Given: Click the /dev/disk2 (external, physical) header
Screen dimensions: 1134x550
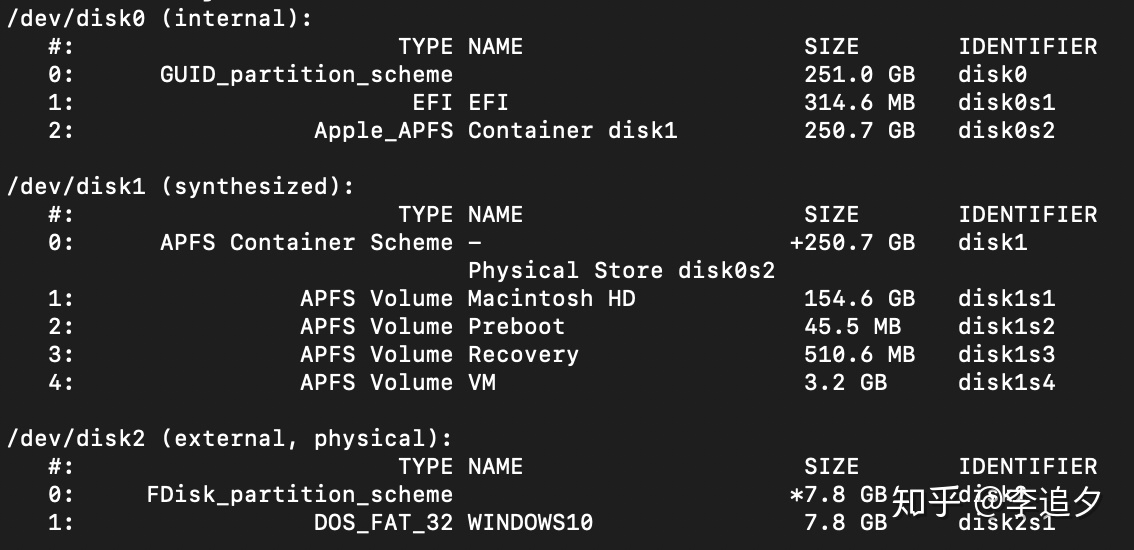Looking at the screenshot, I should tap(229, 439).
